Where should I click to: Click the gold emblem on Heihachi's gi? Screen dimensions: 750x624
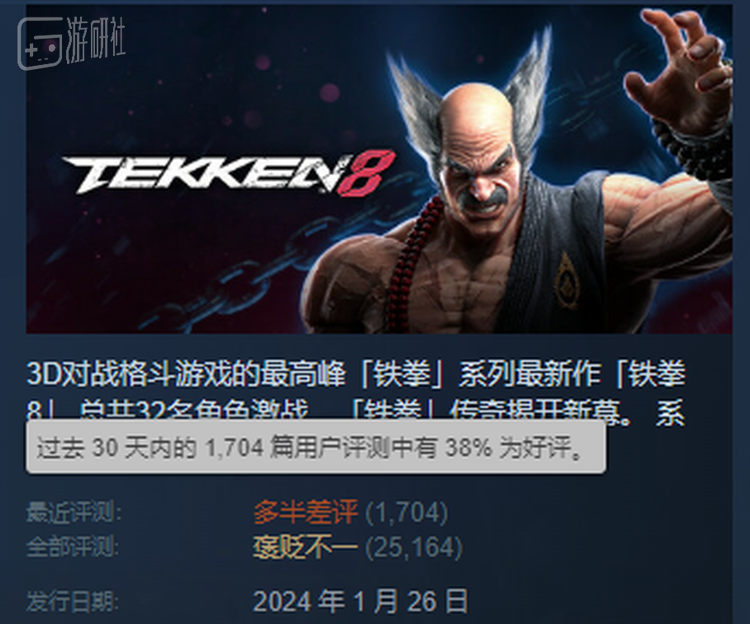tap(567, 281)
